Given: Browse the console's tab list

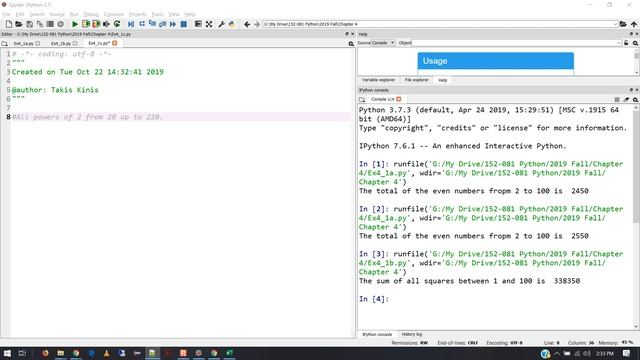Looking at the screenshot, I should pyautogui.click(x=362, y=99).
